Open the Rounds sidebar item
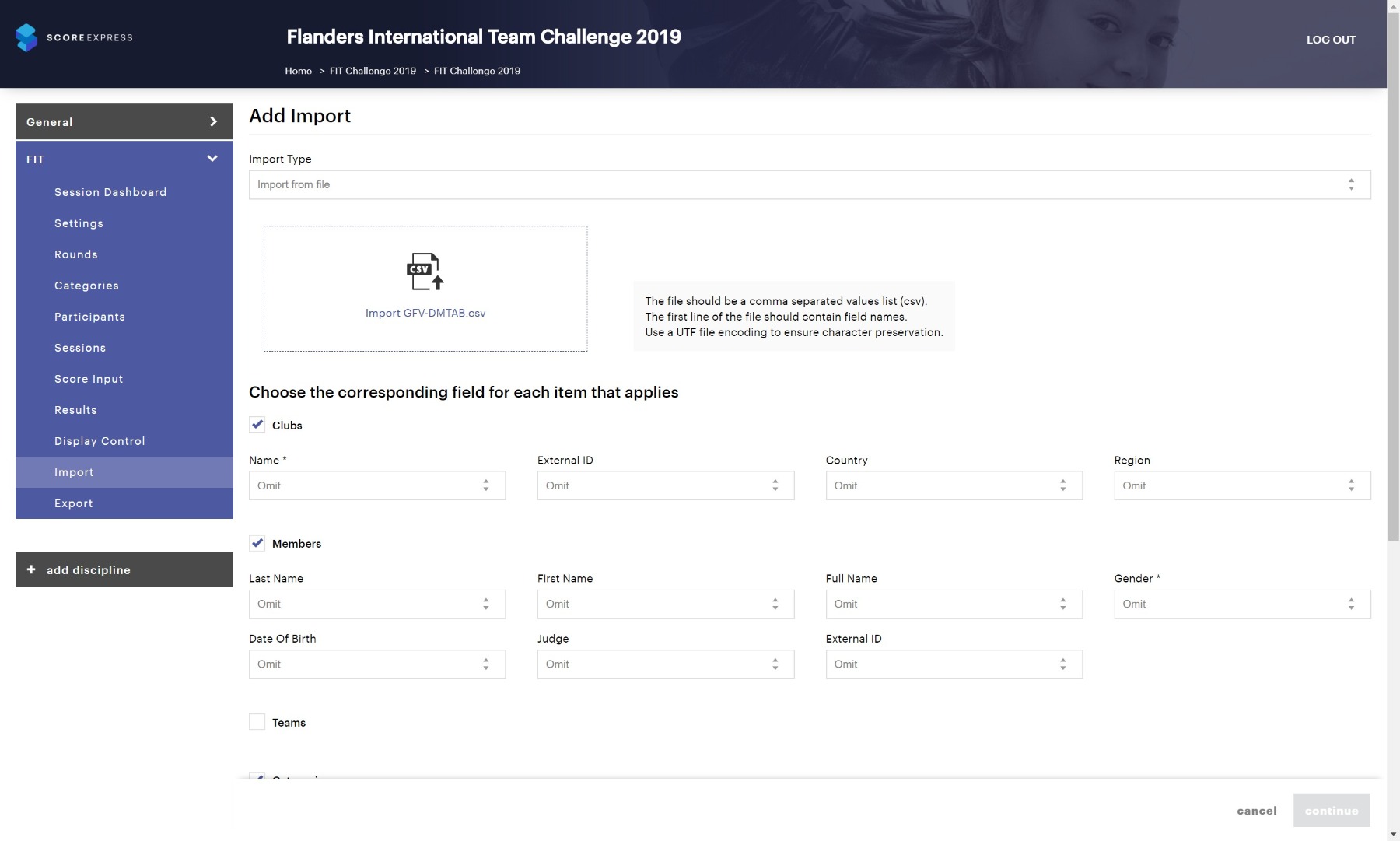1400x841 pixels. tap(124, 254)
